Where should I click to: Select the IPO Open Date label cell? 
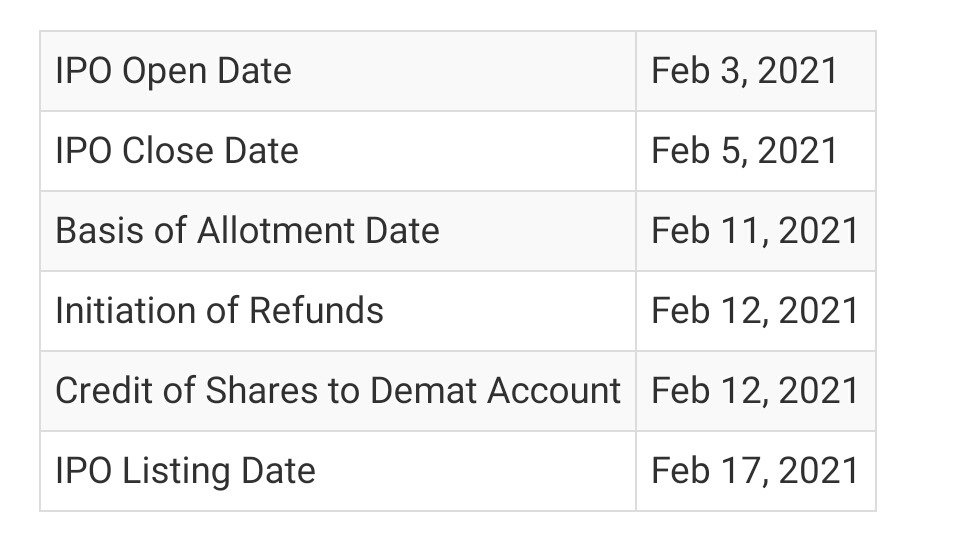tap(338, 71)
